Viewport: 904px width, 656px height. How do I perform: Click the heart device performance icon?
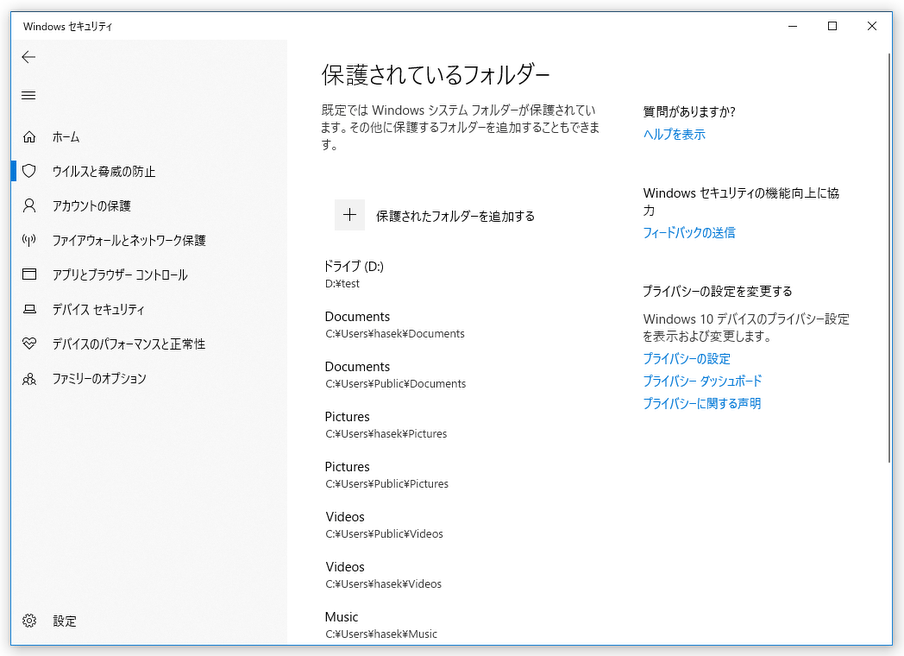tap(29, 344)
